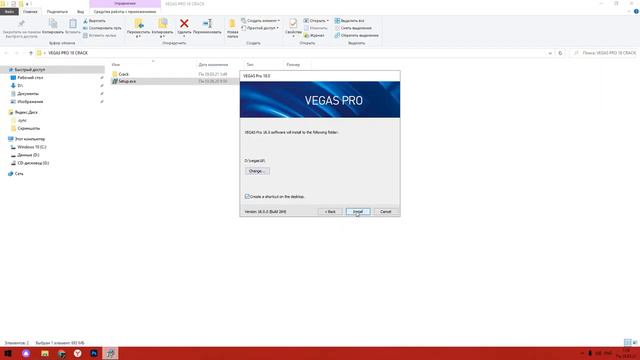Click the purple Alice assistant taskbar icon
This screenshot has height=360, width=640.
[x=26, y=353]
